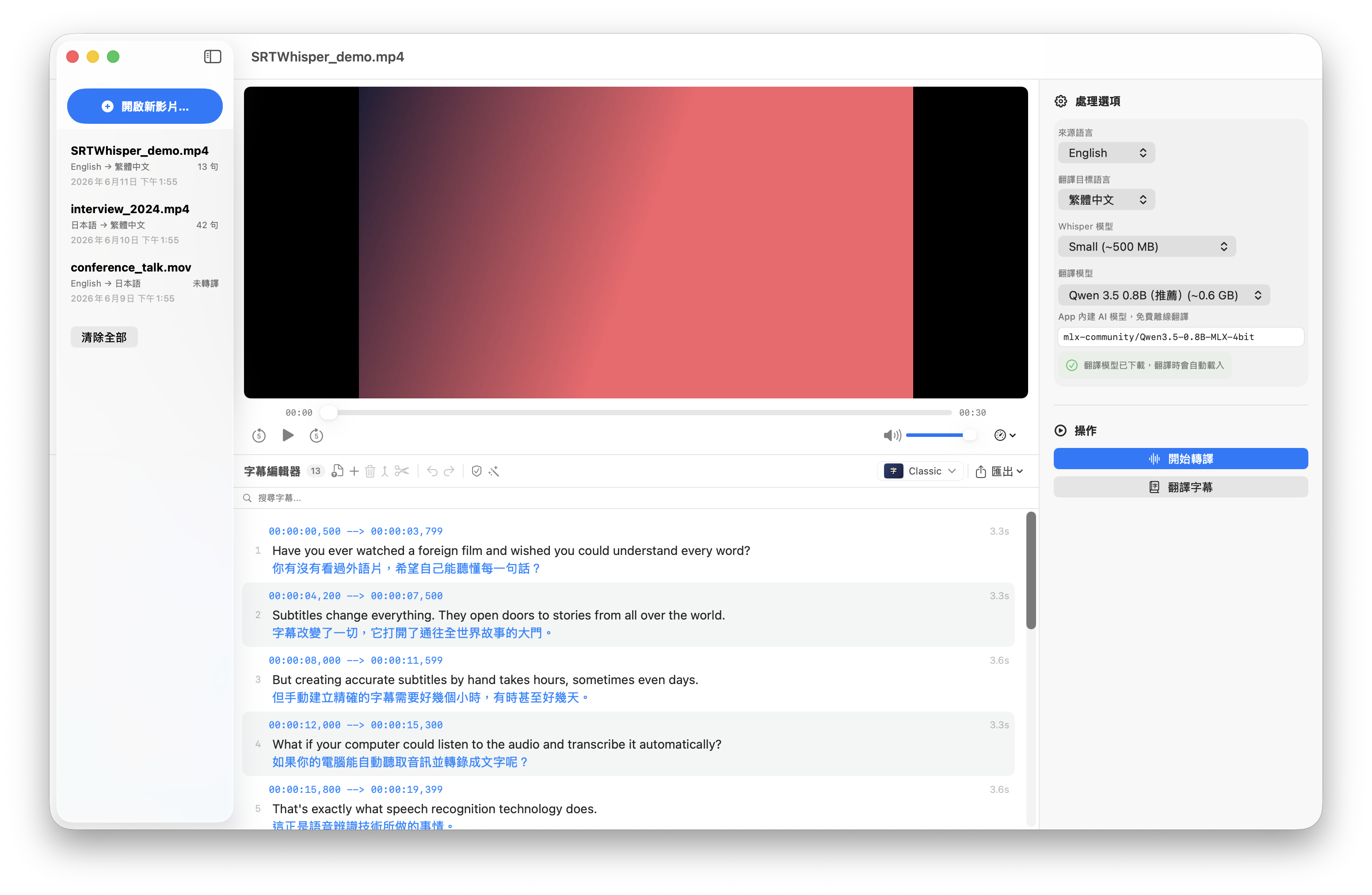Click the add subtitle plus icon
The width and height of the screenshot is (1372, 895).
coord(354,471)
